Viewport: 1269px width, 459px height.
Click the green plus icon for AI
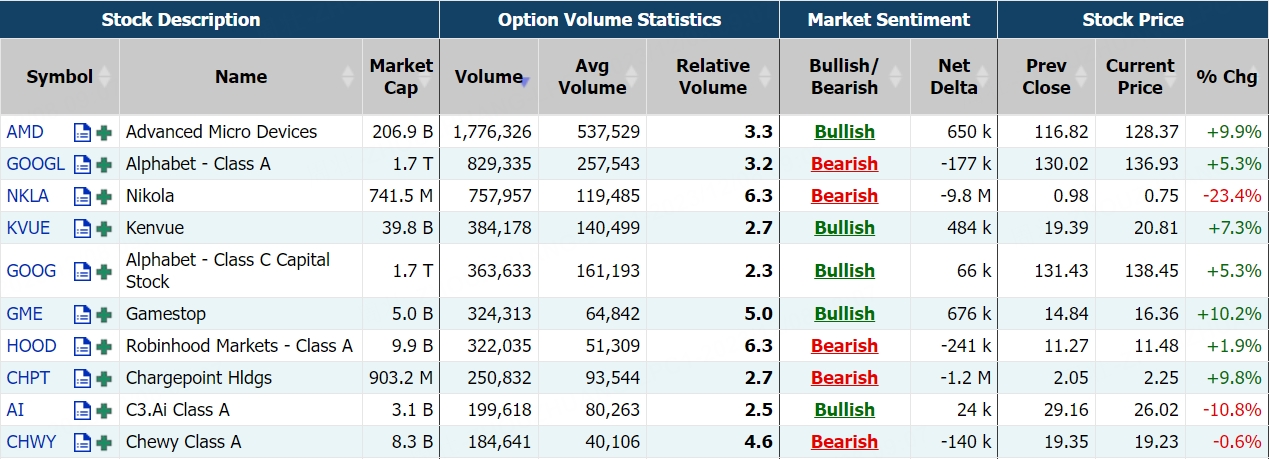pos(104,411)
